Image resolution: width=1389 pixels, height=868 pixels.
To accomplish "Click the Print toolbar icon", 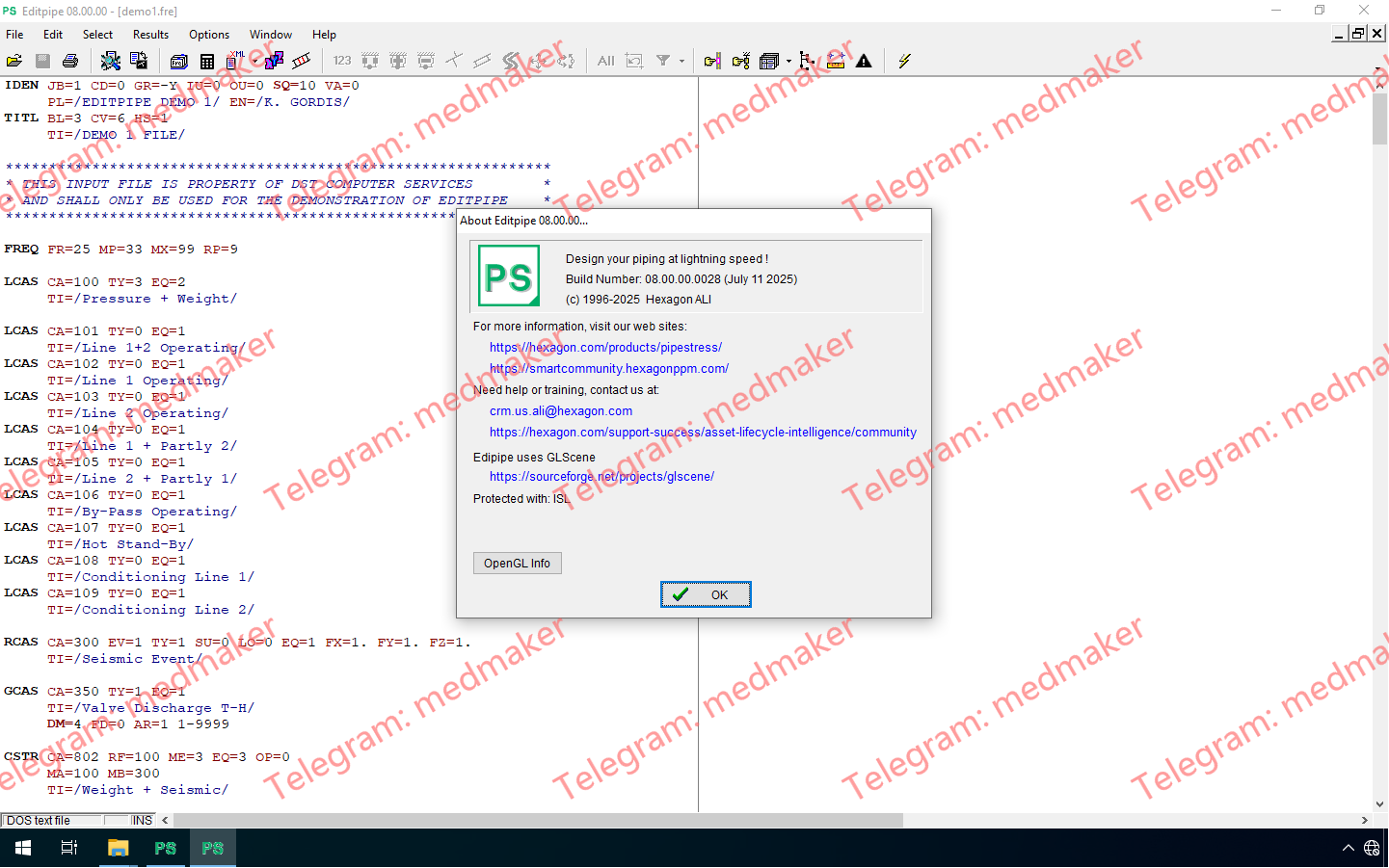I will (71, 60).
